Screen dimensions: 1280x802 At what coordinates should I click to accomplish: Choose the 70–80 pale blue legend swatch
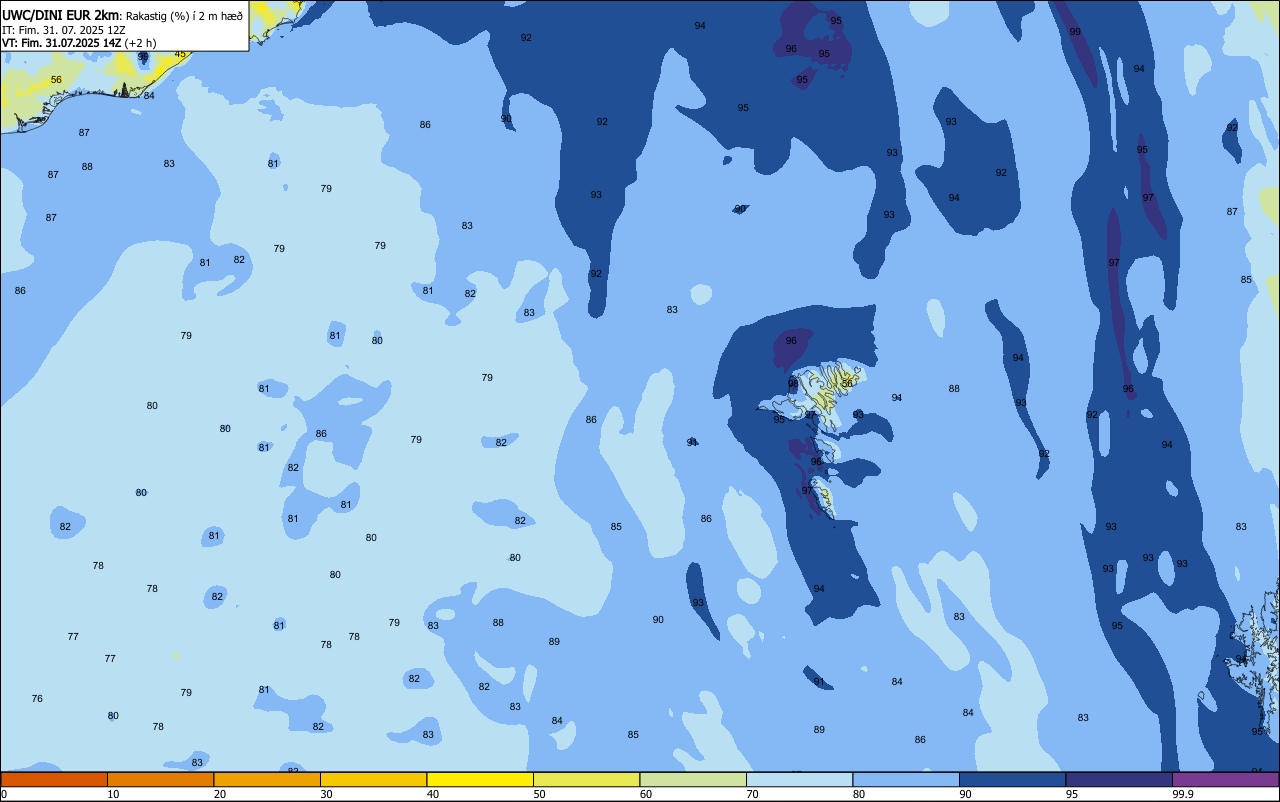pyautogui.click(x=799, y=779)
